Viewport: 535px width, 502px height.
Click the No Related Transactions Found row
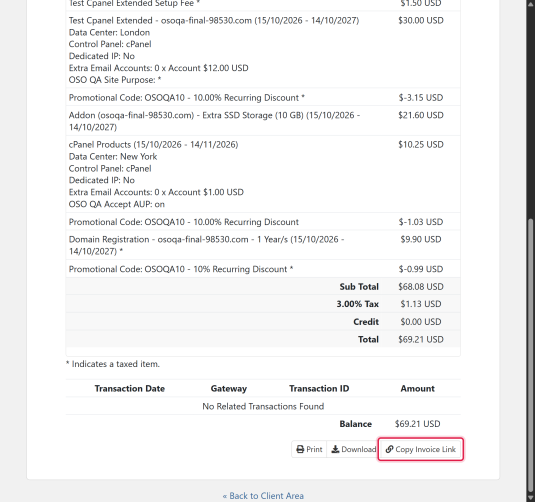pyautogui.click(x=263, y=406)
